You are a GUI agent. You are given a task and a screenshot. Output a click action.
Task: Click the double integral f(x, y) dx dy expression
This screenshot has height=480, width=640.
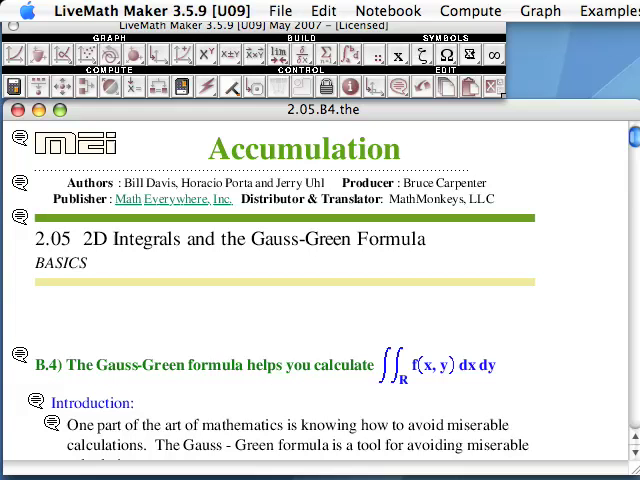(x=437, y=365)
